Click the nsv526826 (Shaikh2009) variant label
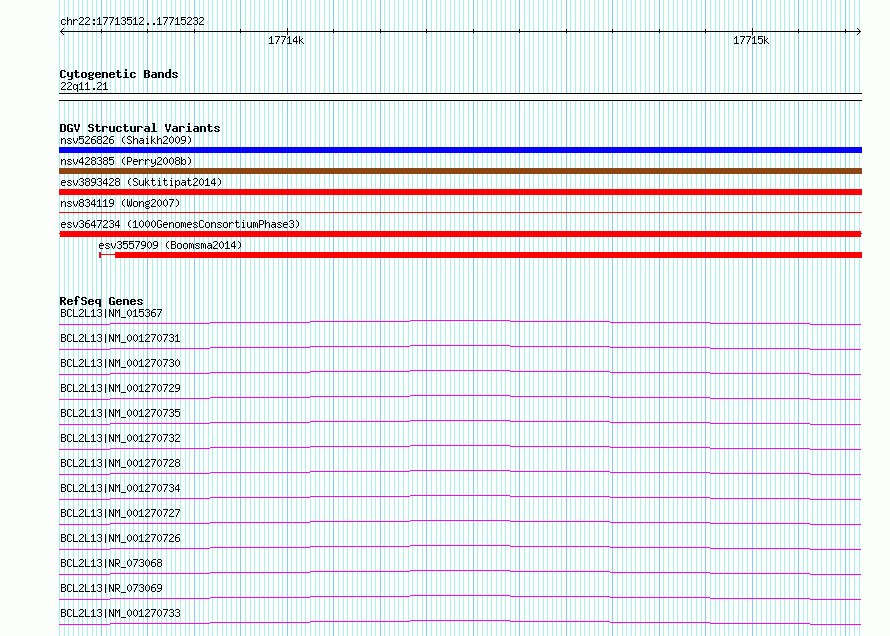The image size is (890, 636). (126, 140)
